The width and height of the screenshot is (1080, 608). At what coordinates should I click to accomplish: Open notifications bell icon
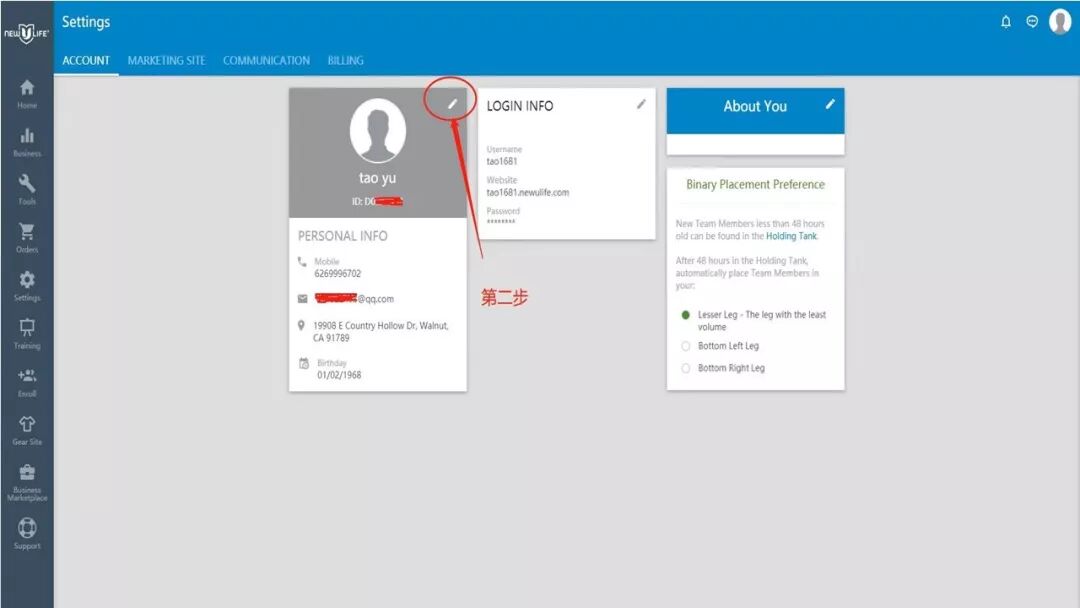pos(1006,22)
